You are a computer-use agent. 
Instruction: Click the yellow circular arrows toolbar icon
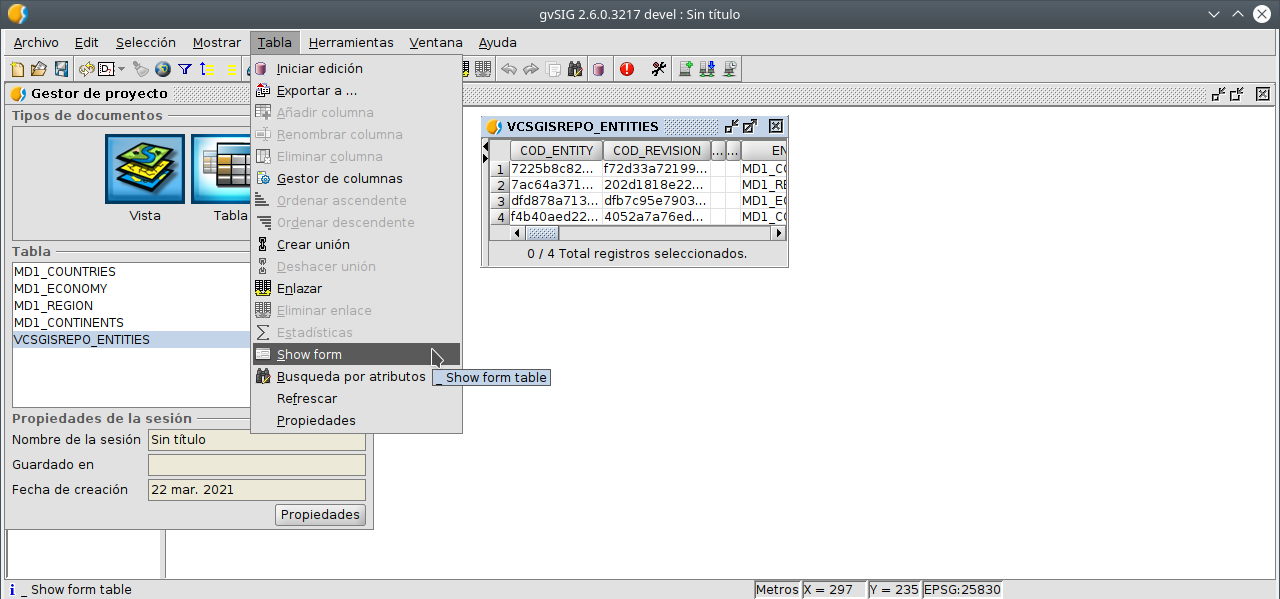click(x=87, y=69)
